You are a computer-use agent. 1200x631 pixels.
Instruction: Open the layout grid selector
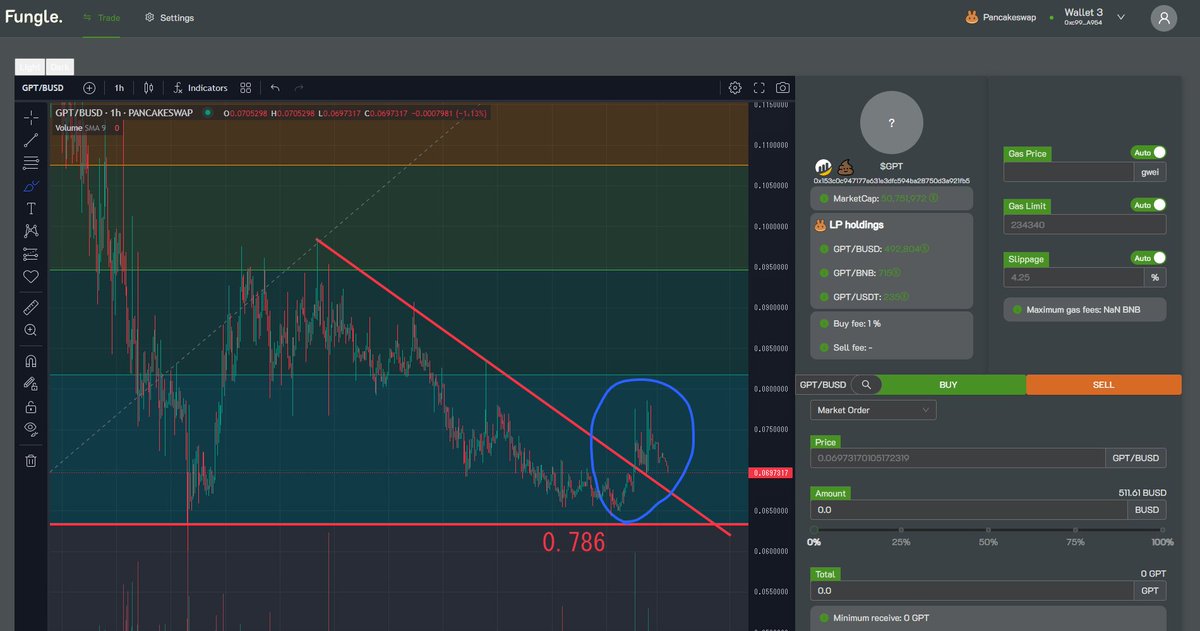pyautogui.click(x=246, y=88)
